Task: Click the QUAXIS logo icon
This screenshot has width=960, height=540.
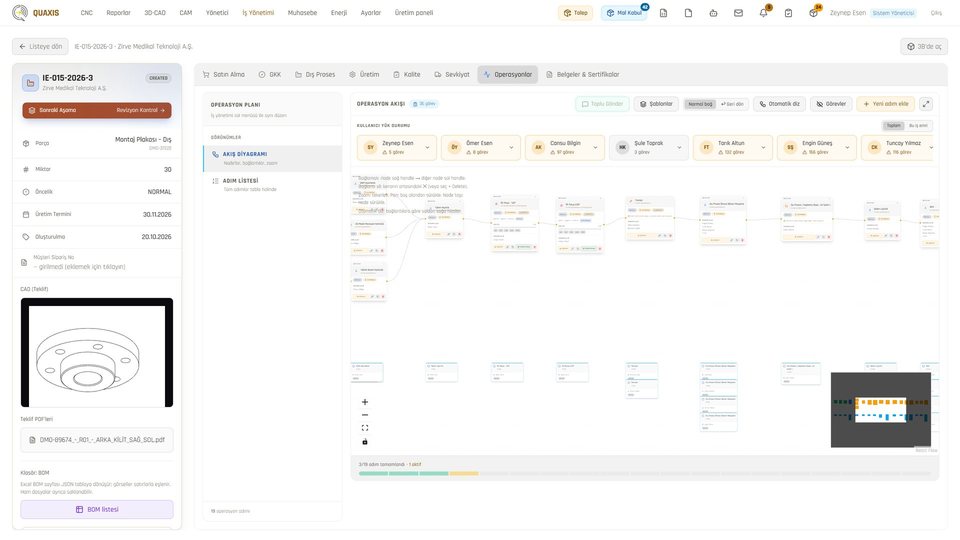Action: point(20,13)
